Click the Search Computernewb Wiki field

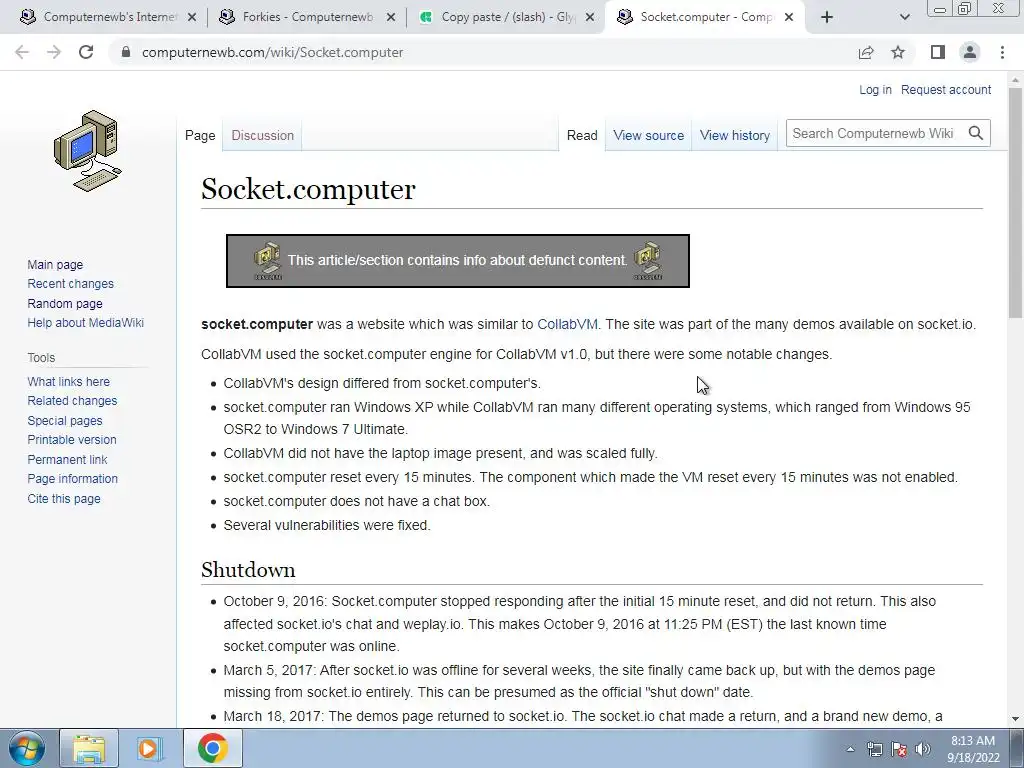[x=874, y=133]
